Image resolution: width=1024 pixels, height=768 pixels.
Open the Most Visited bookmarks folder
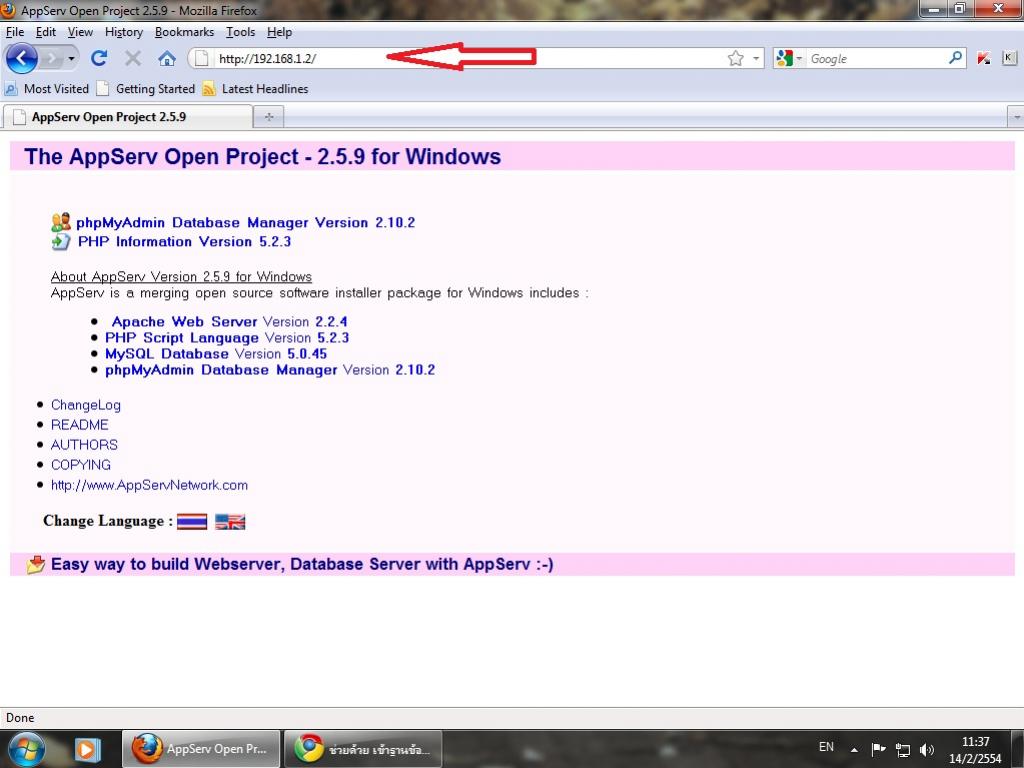click(x=46, y=89)
